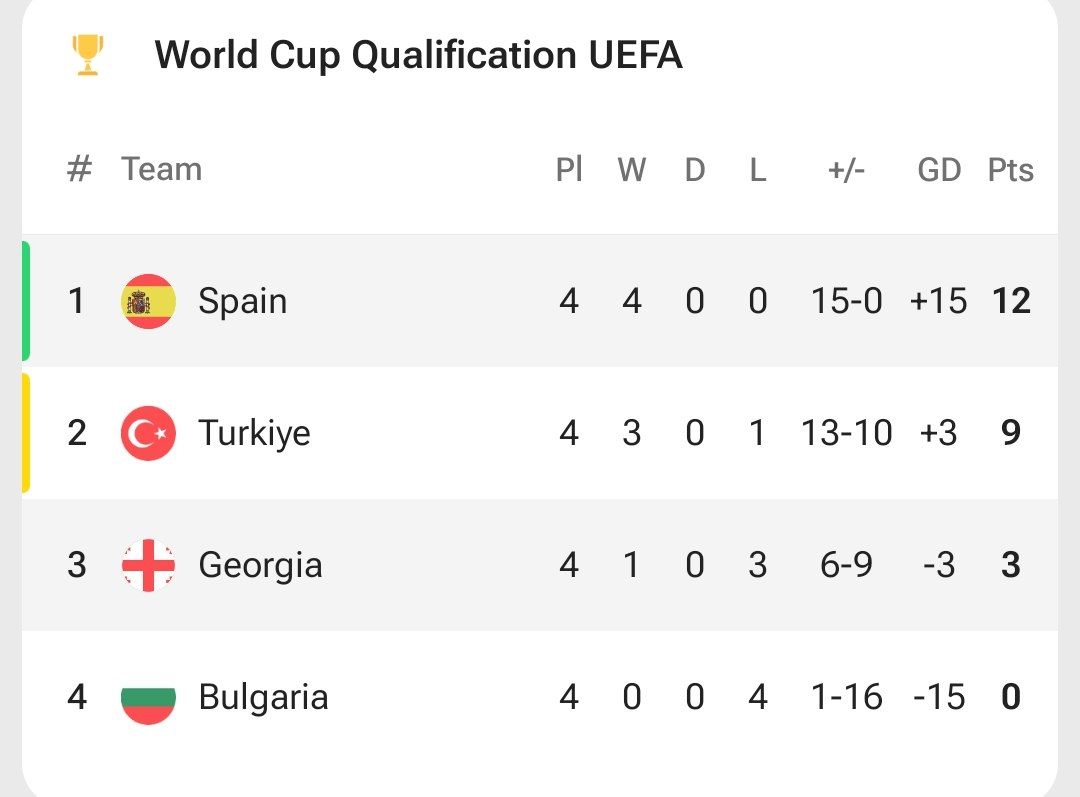Click Spain's 12 points value
Viewport: 1080px width, 797px height.
click(x=1010, y=301)
